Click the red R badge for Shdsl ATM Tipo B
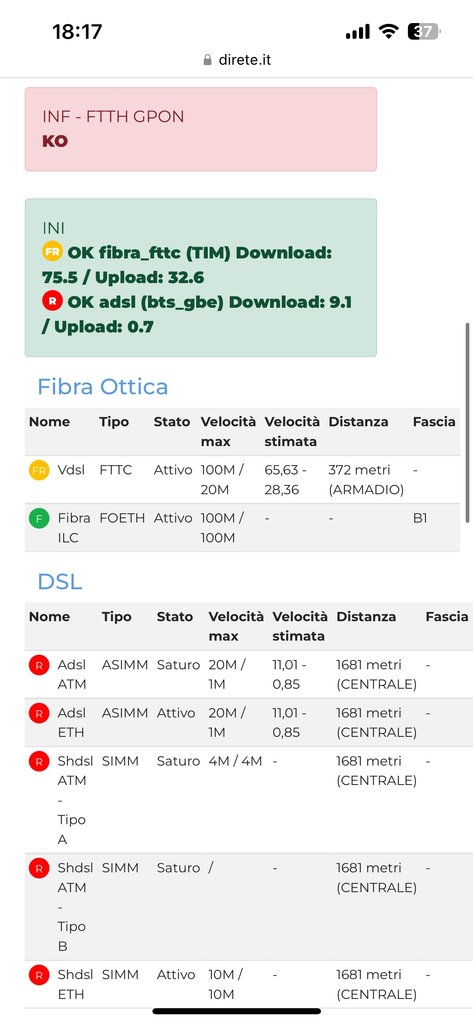This screenshot has height=1024, width=473. click(x=39, y=869)
